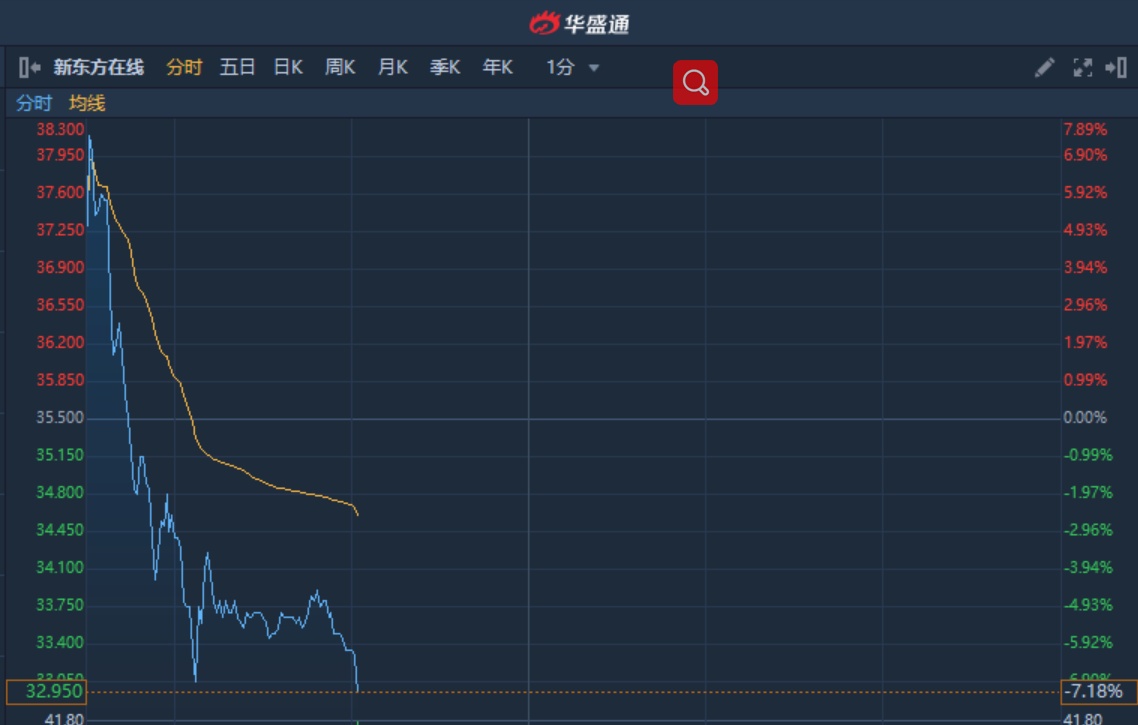The image size is (1138, 725).
Task: Select the 月K monthly chart tab
Action: click(392, 68)
